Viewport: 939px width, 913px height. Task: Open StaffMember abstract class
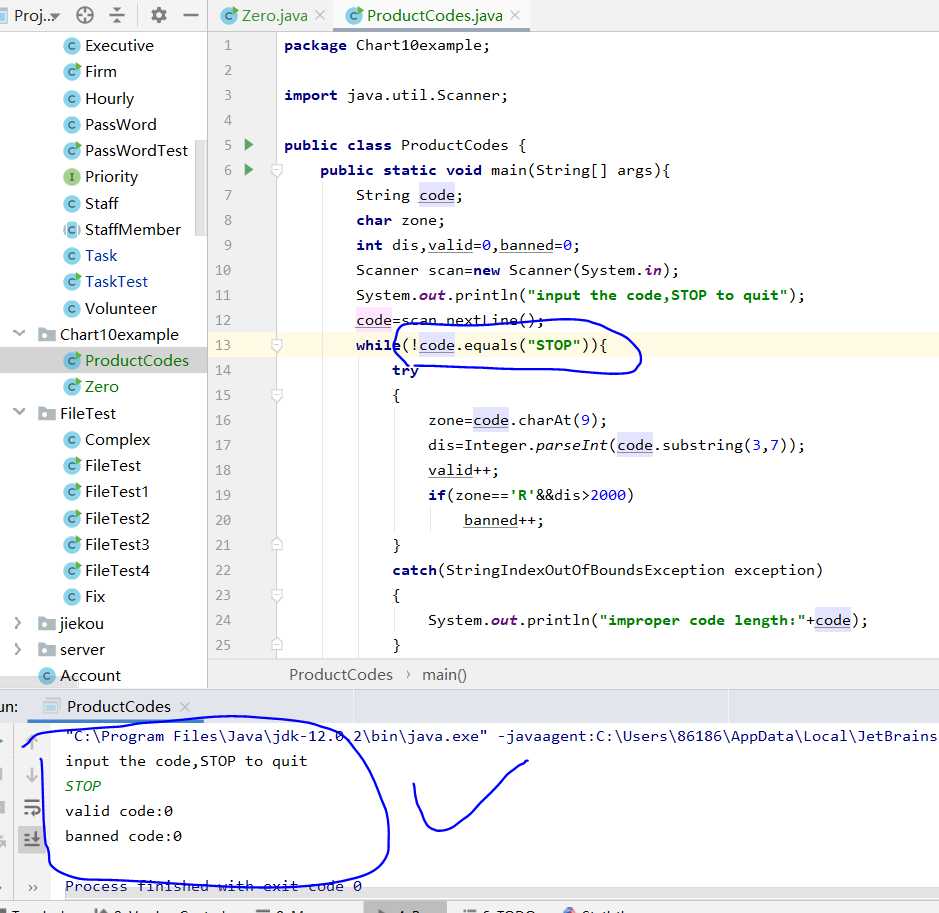tap(132, 229)
